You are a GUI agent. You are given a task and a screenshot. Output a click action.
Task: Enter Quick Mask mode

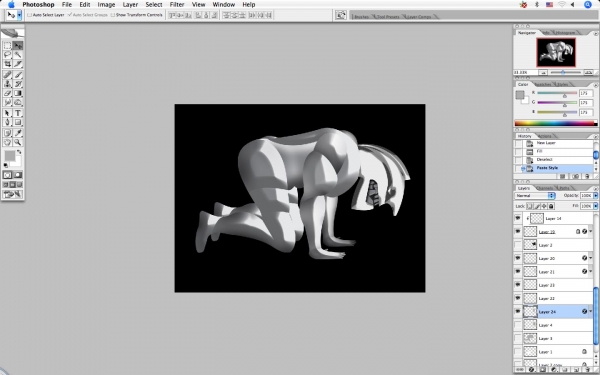[18, 175]
